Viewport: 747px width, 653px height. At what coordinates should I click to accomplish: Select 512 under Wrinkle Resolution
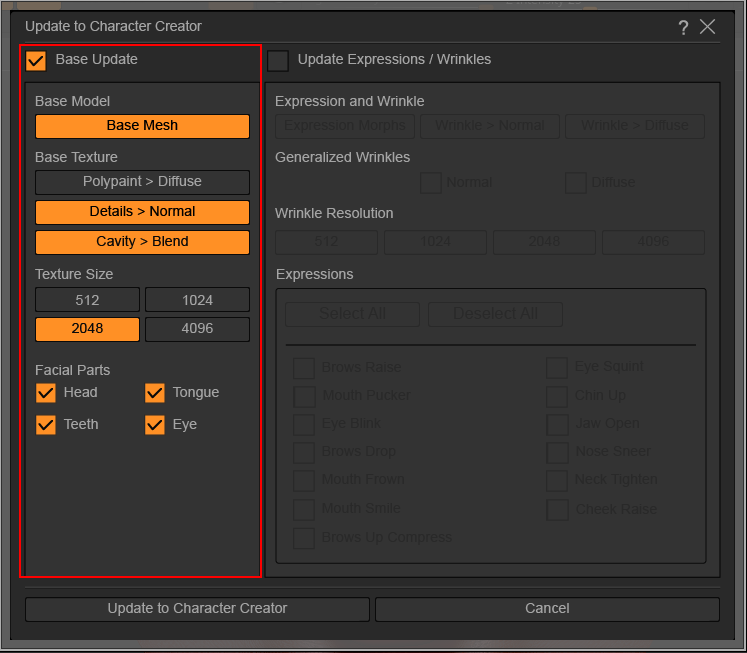tap(326, 242)
